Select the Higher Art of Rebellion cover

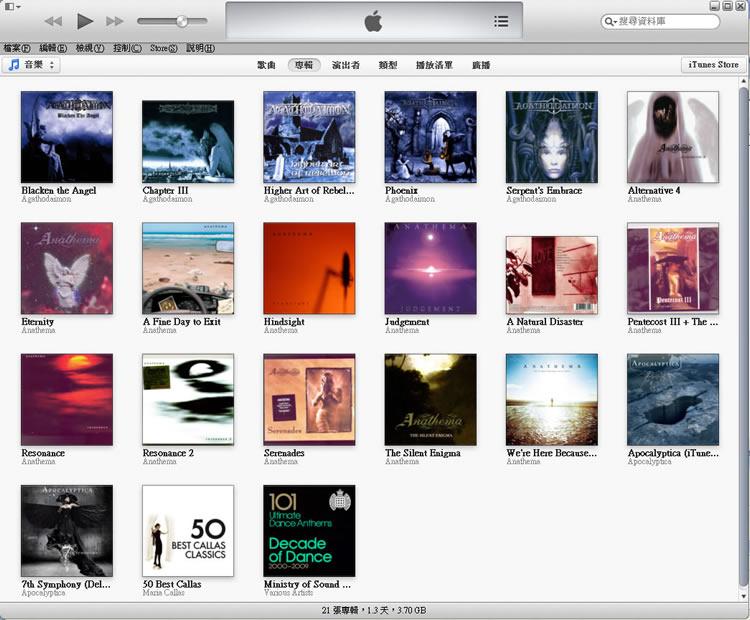[309, 137]
